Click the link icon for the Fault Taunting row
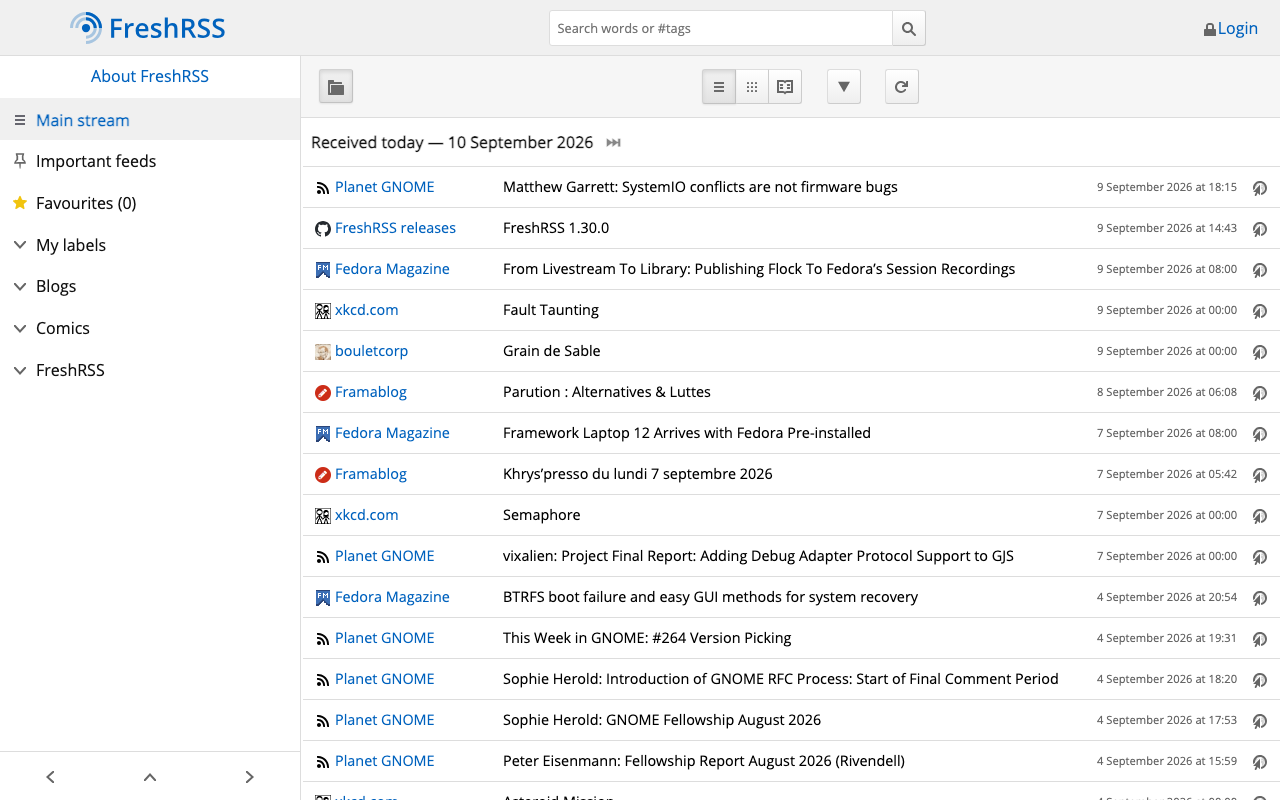The height and width of the screenshot is (800, 1280). tap(1260, 311)
